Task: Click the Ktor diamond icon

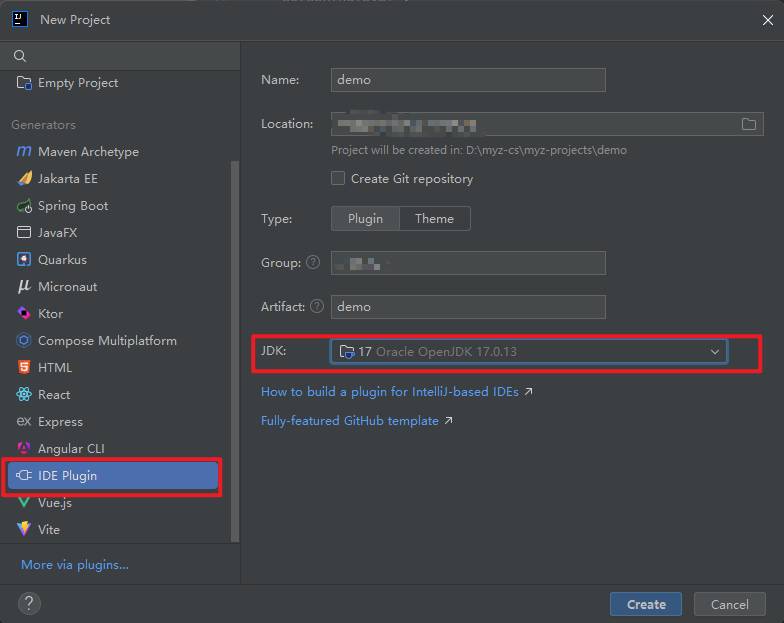Action: tap(24, 314)
